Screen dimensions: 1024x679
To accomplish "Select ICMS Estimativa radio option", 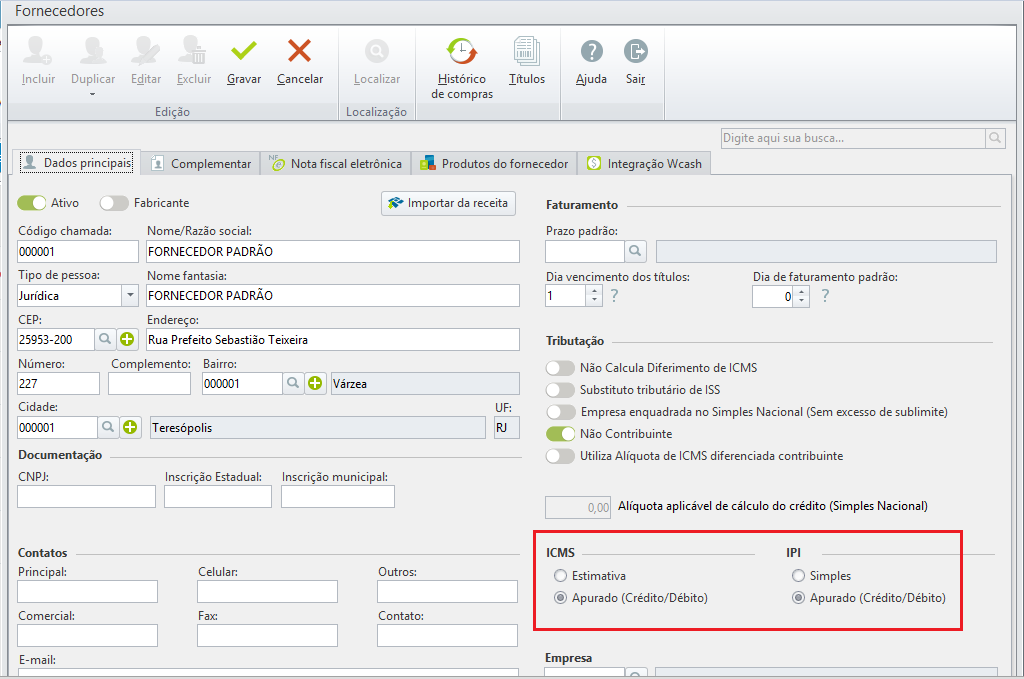I will [x=559, y=576].
